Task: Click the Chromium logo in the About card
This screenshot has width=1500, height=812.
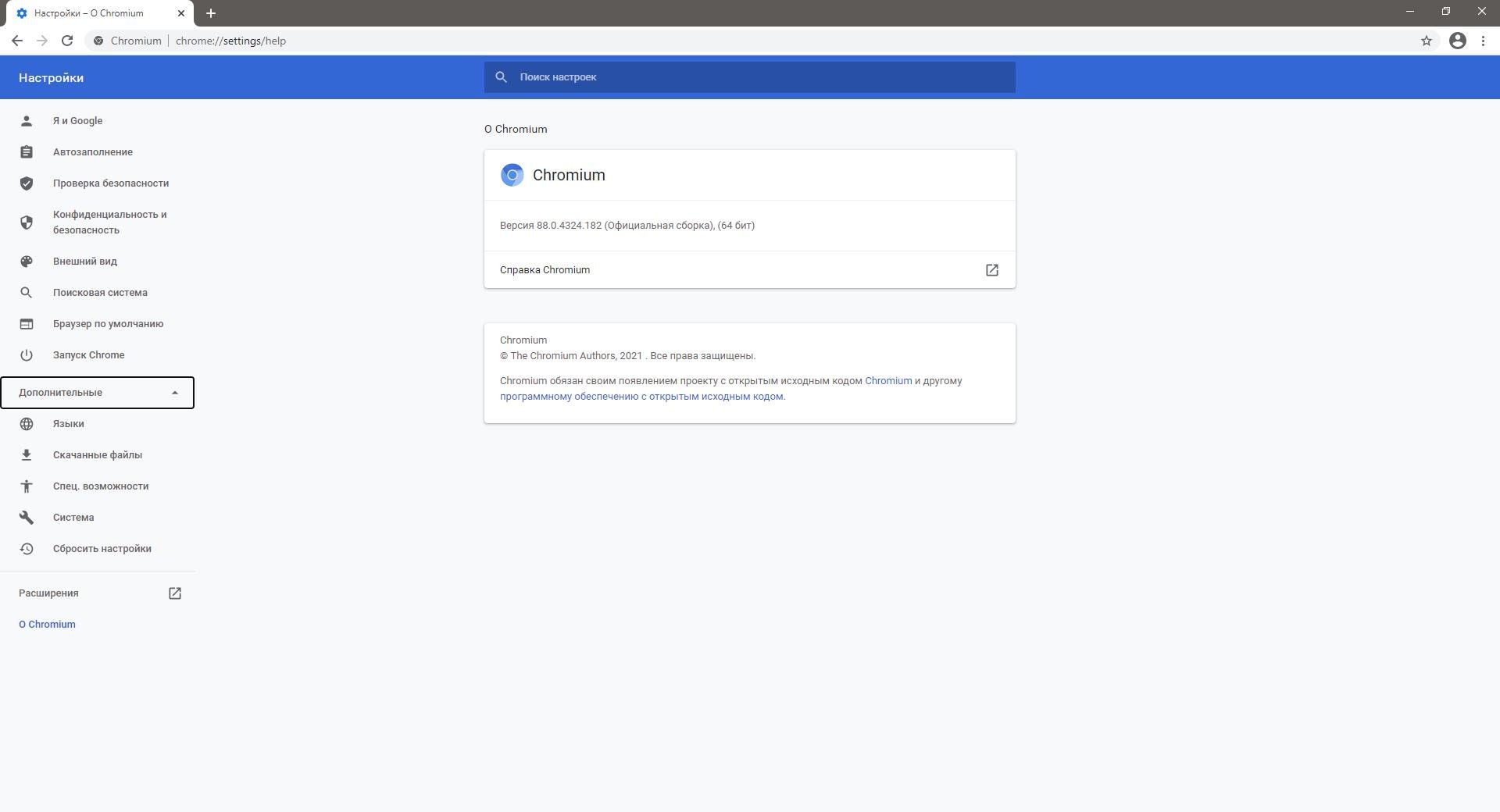Action: pos(512,175)
